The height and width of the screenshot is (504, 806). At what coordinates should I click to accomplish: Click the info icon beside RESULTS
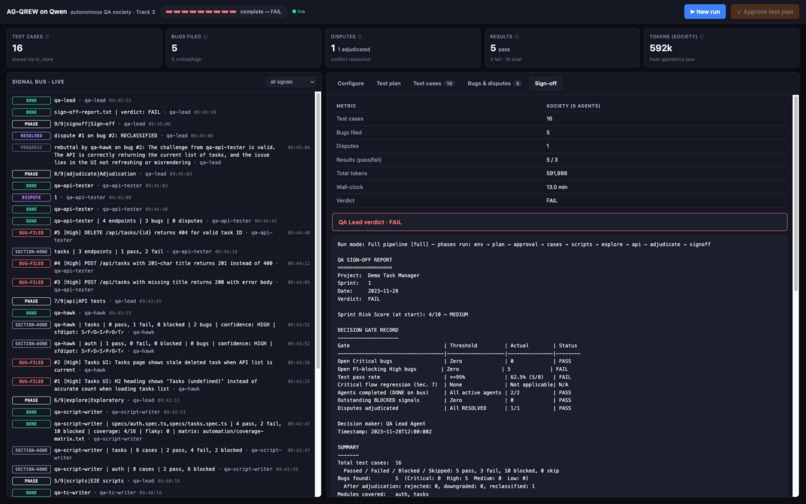(517, 37)
